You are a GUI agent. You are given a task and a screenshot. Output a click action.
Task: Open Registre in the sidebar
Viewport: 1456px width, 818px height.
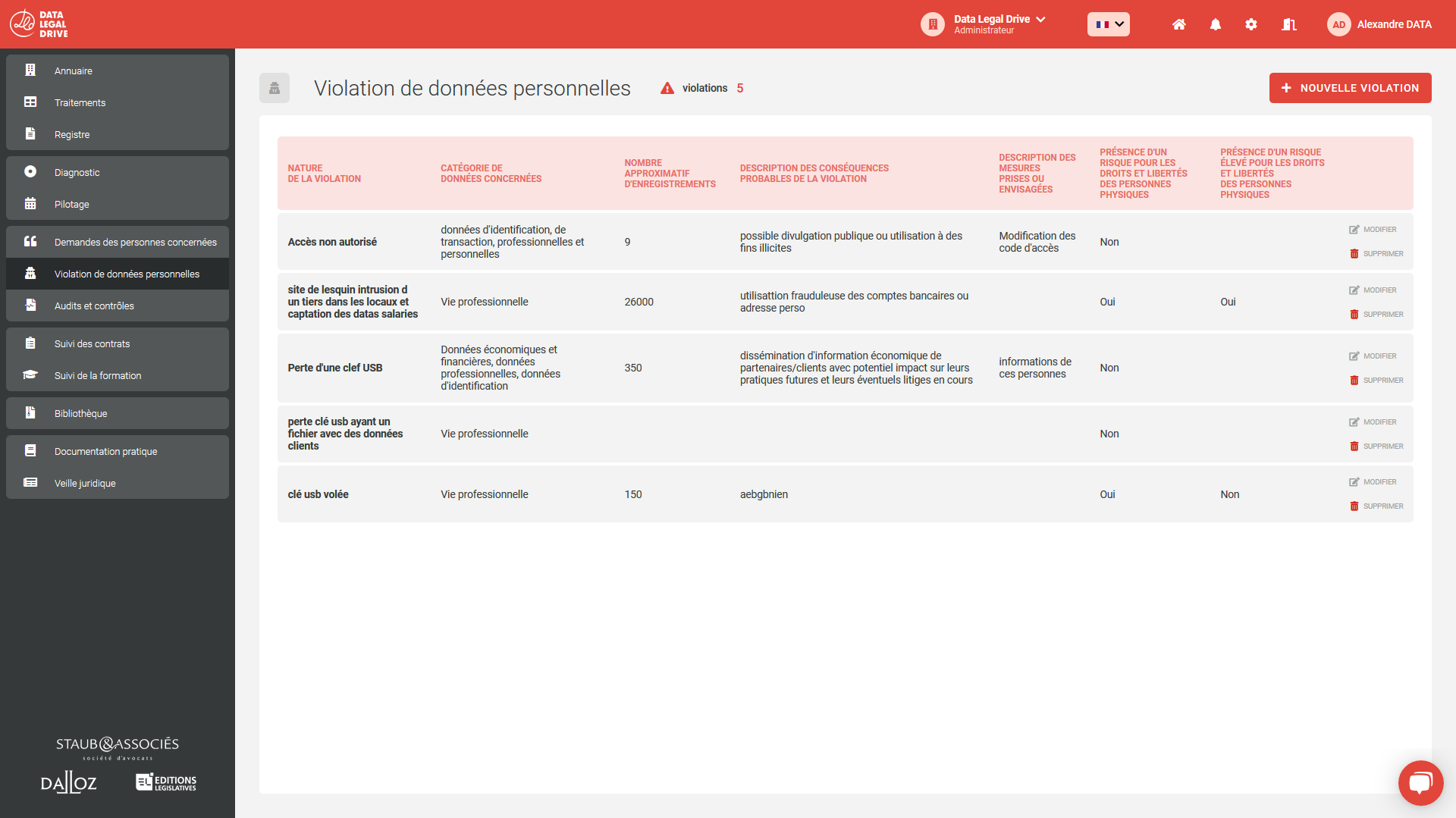[x=118, y=134]
